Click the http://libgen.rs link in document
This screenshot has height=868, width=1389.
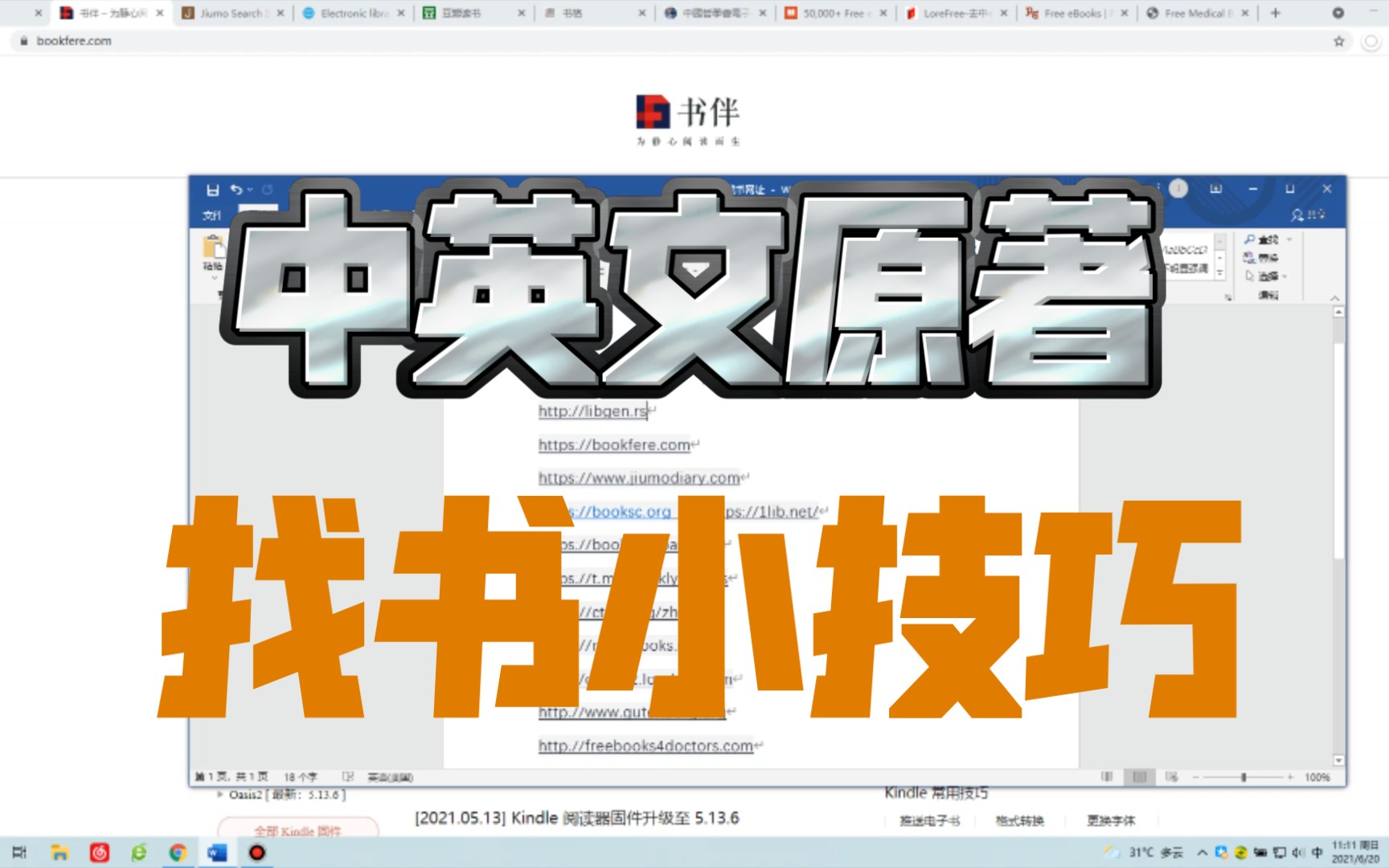(x=593, y=411)
